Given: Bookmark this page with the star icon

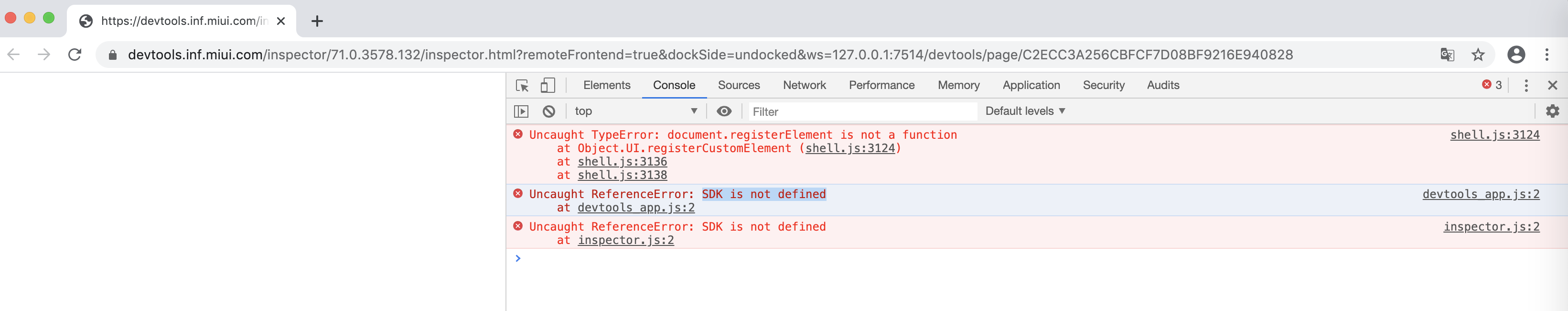Looking at the screenshot, I should click(1478, 55).
